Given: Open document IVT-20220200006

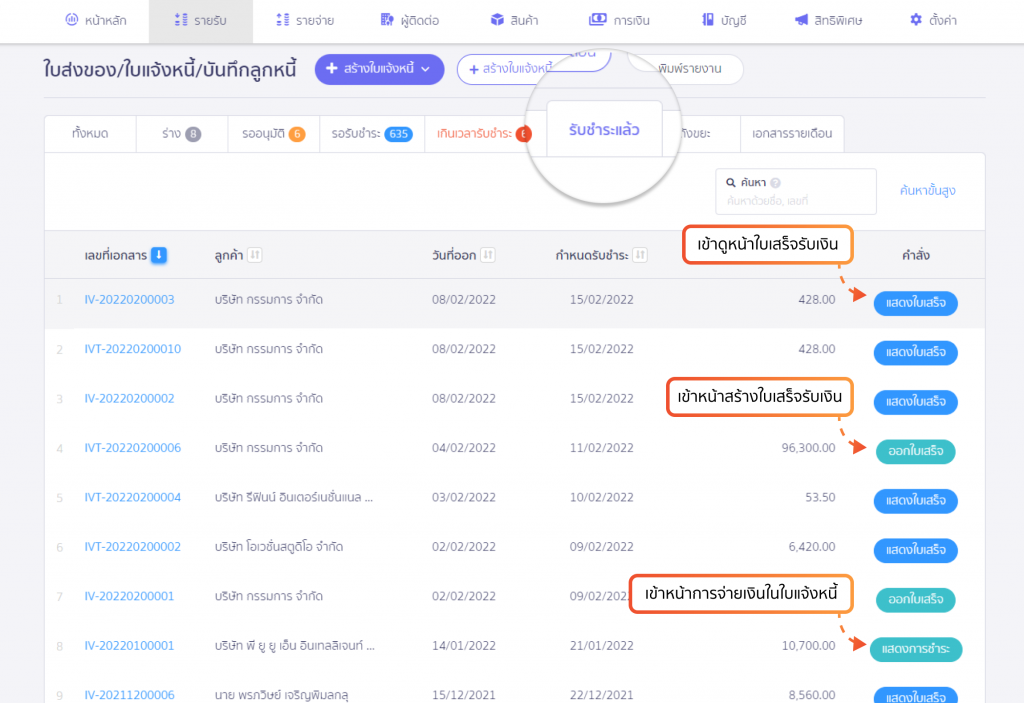Looking at the screenshot, I should click(x=133, y=448).
